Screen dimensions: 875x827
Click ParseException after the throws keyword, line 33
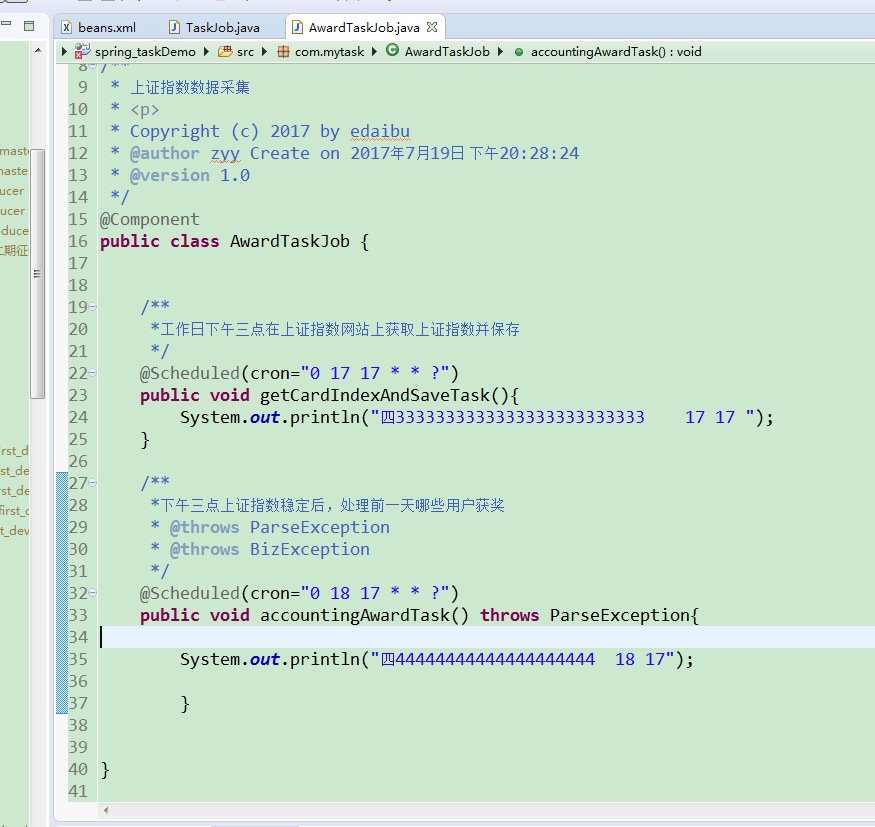(x=620, y=615)
